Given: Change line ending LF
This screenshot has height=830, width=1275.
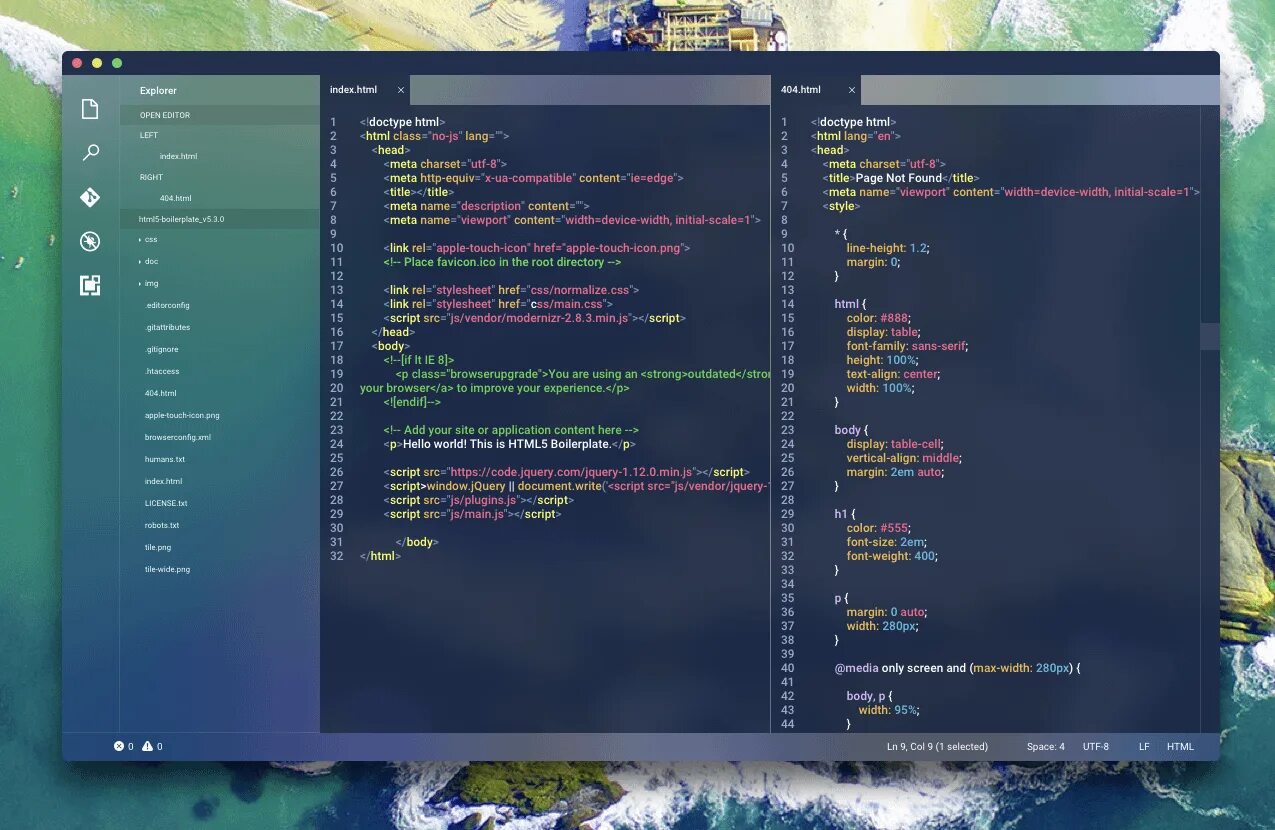Looking at the screenshot, I should [1144, 746].
